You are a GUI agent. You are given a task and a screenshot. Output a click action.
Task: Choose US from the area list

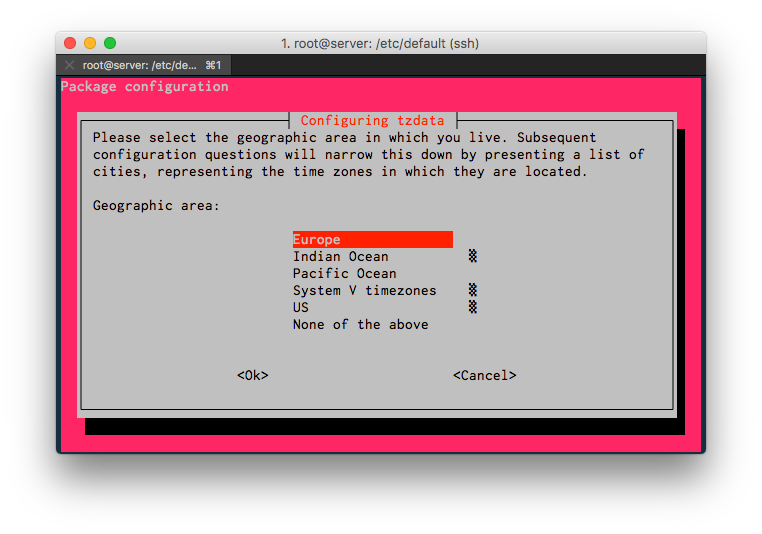pyautogui.click(x=301, y=308)
